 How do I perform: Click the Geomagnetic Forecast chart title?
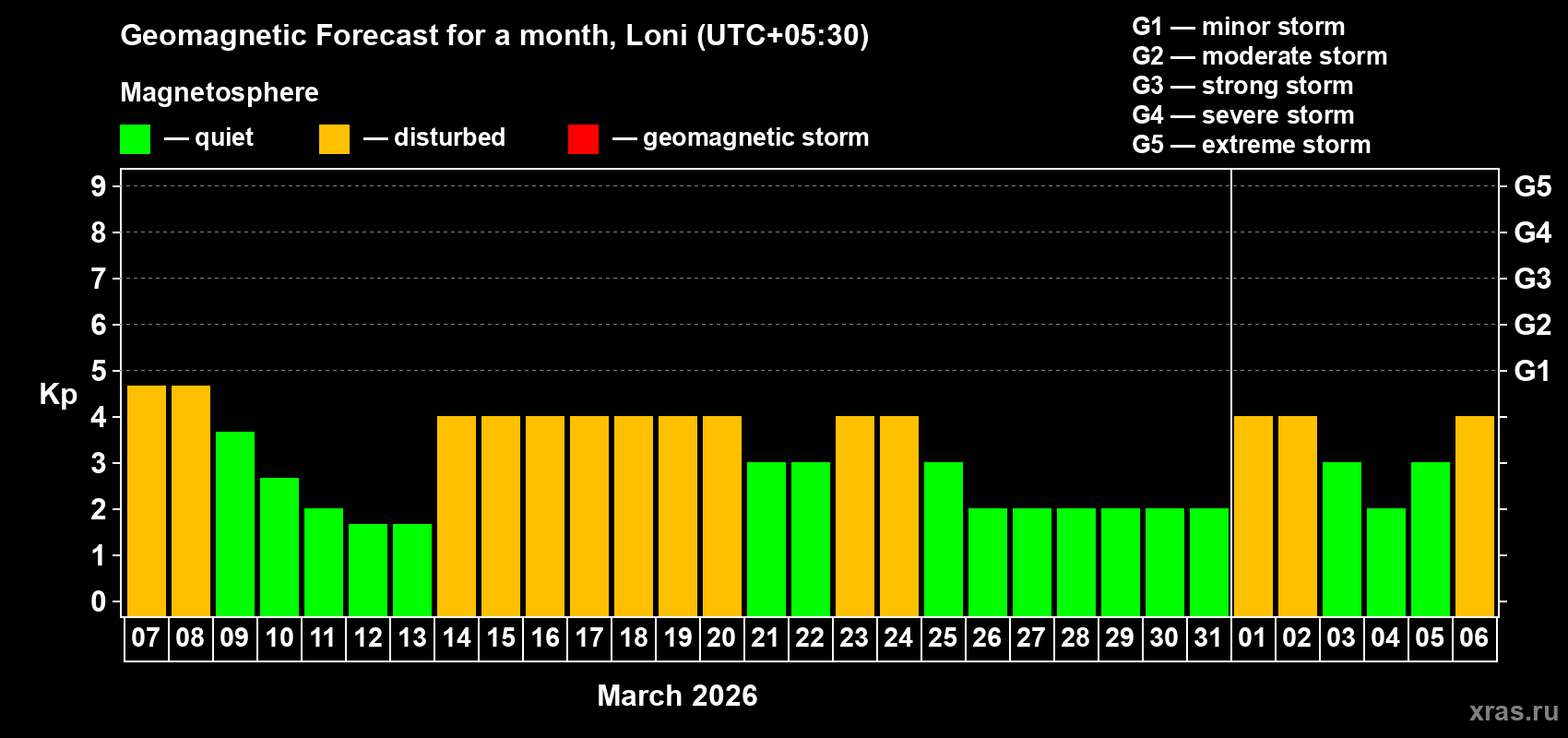pos(494,36)
